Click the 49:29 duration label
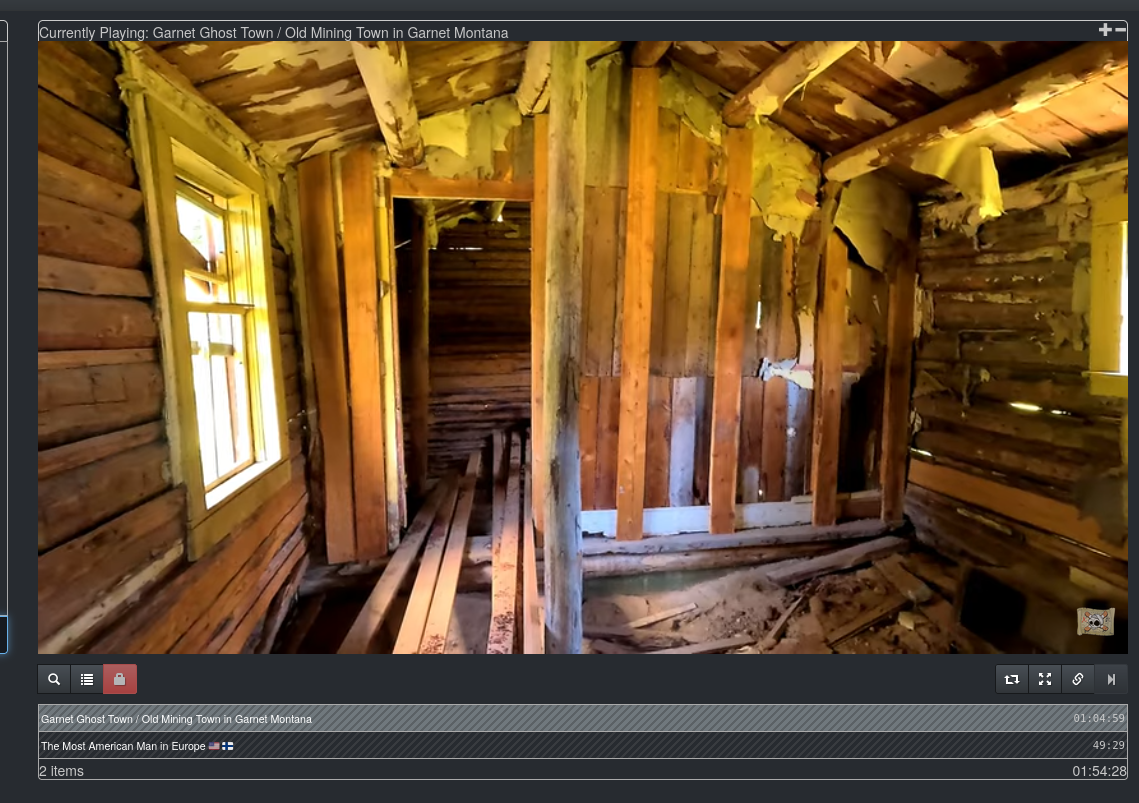The width and height of the screenshot is (1139, 803). [1108, 746]
